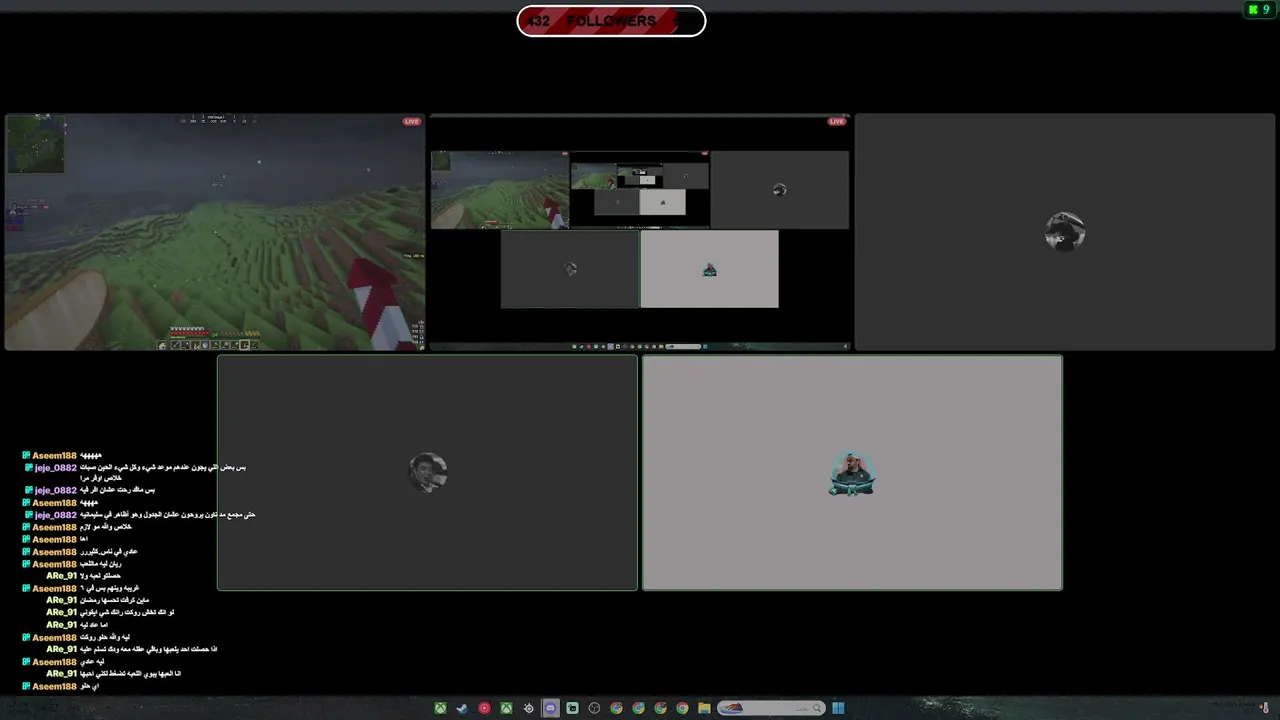Open OBS Studio from the taskbar

pos(594,708)
